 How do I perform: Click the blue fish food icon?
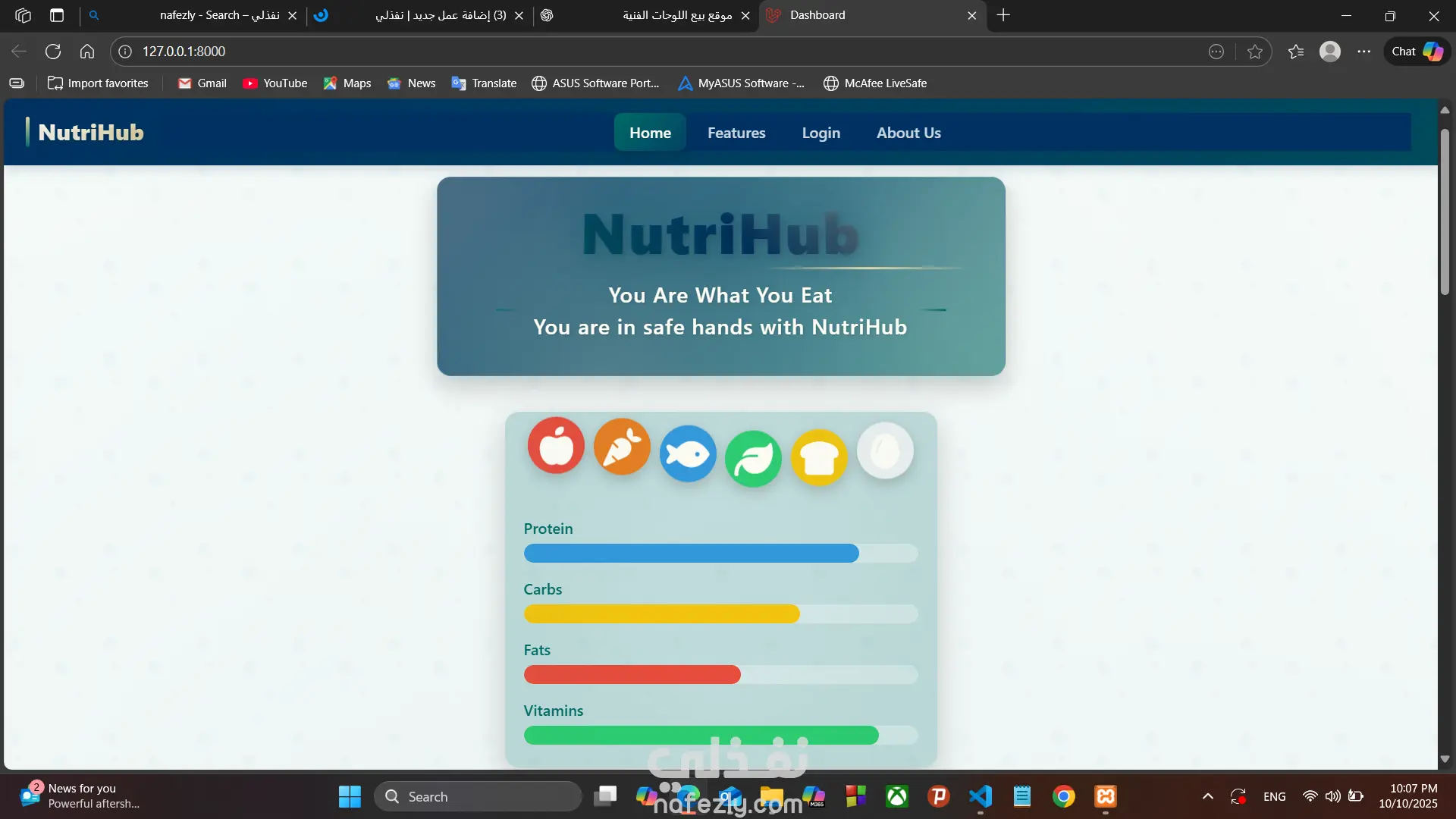[688, 453]
